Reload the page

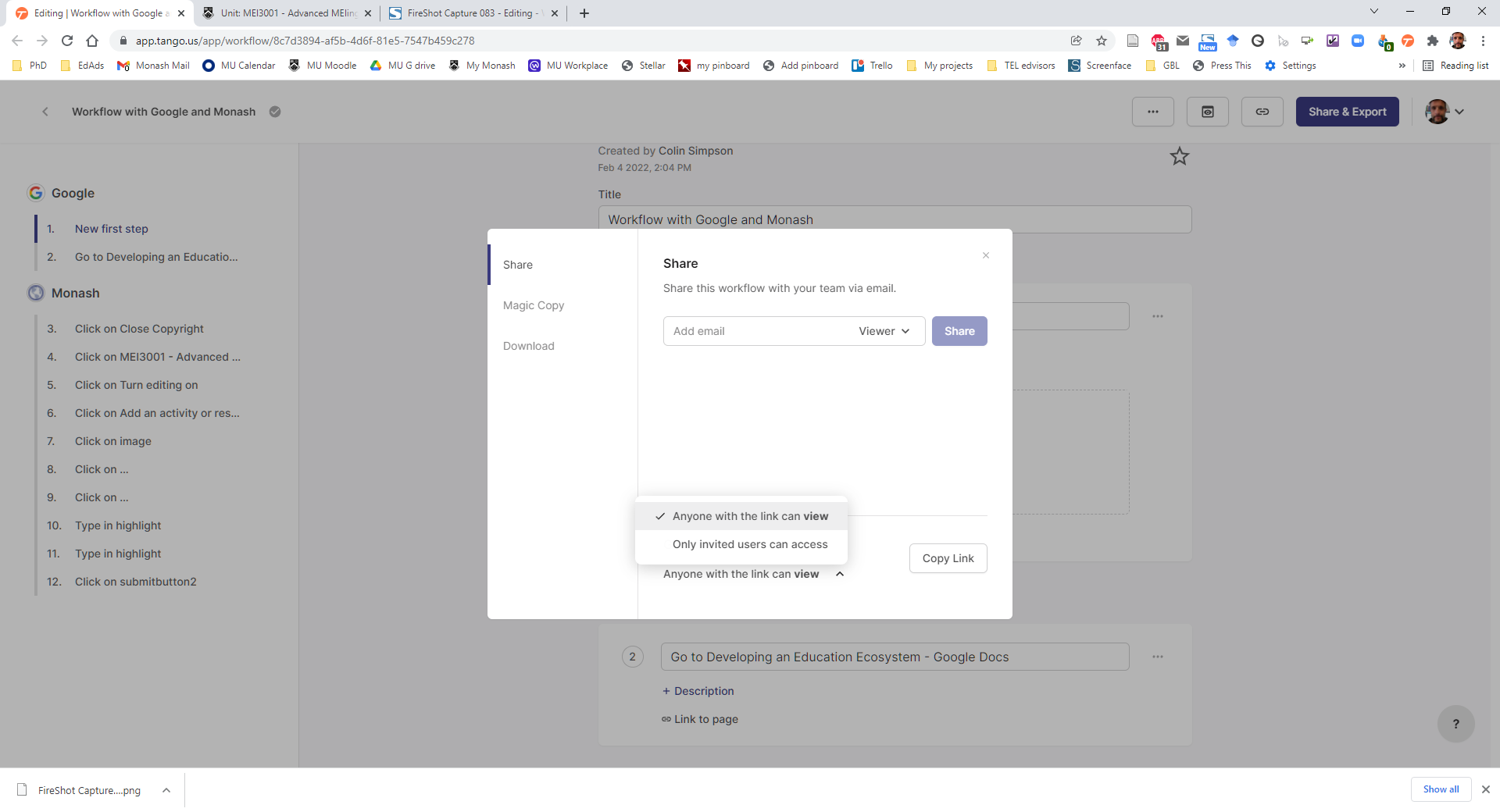pos(67,41)
